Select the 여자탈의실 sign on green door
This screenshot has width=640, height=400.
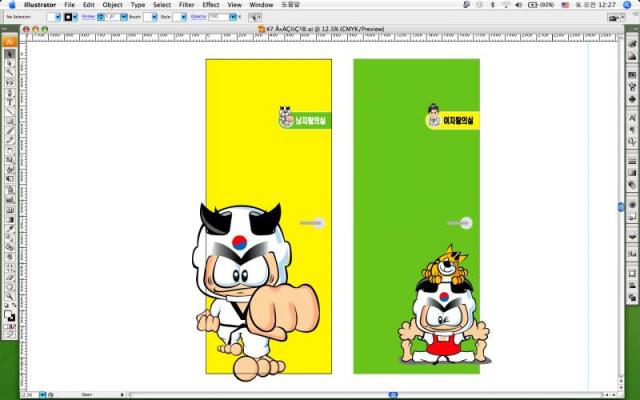pyautogui.click(x=453, y=118)
